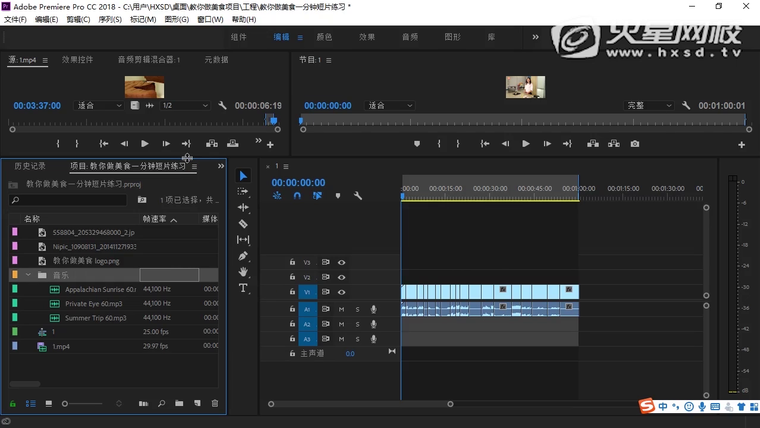Toggle lock on track V2
This screenshot has width=760, height=428.
coord(292,277)
